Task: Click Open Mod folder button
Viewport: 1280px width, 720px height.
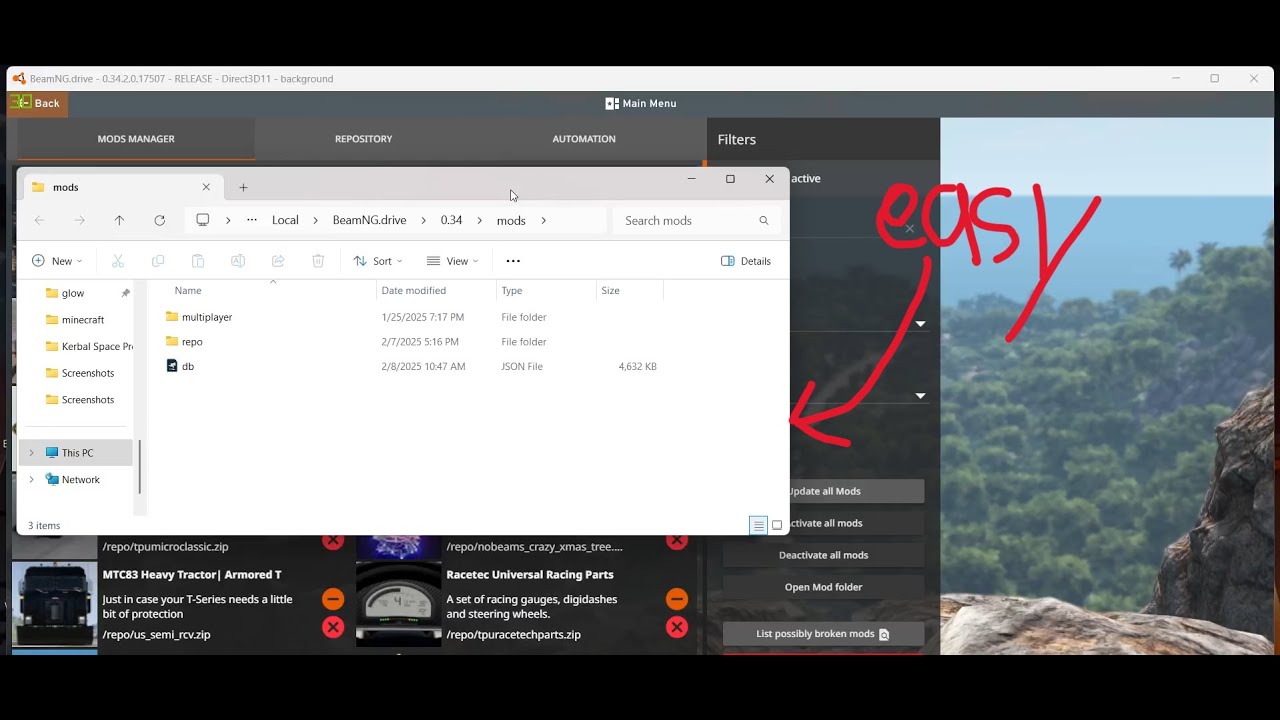Action: (823, 587)
